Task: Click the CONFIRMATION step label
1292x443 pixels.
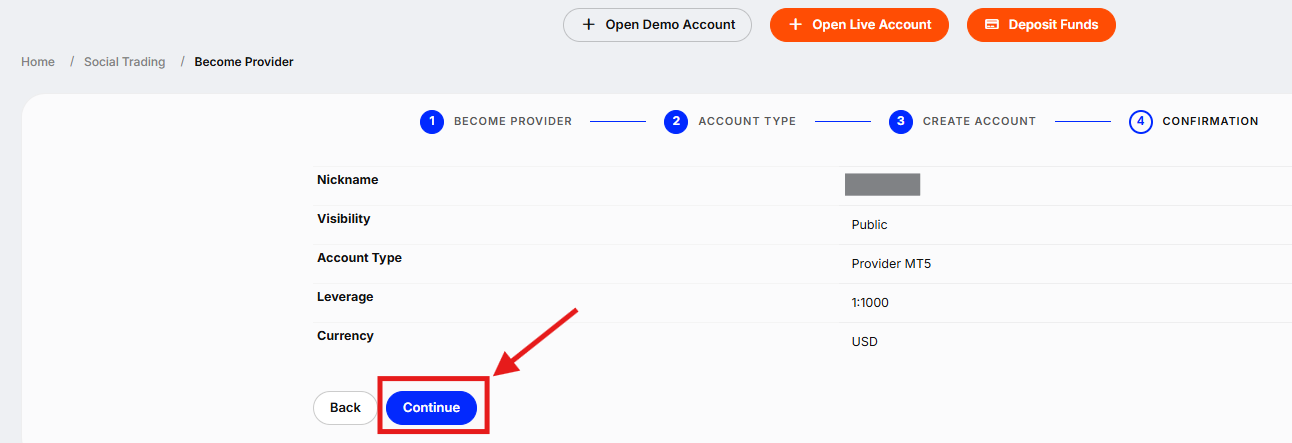Action: pyautogui.click(x=1210, y=122)
